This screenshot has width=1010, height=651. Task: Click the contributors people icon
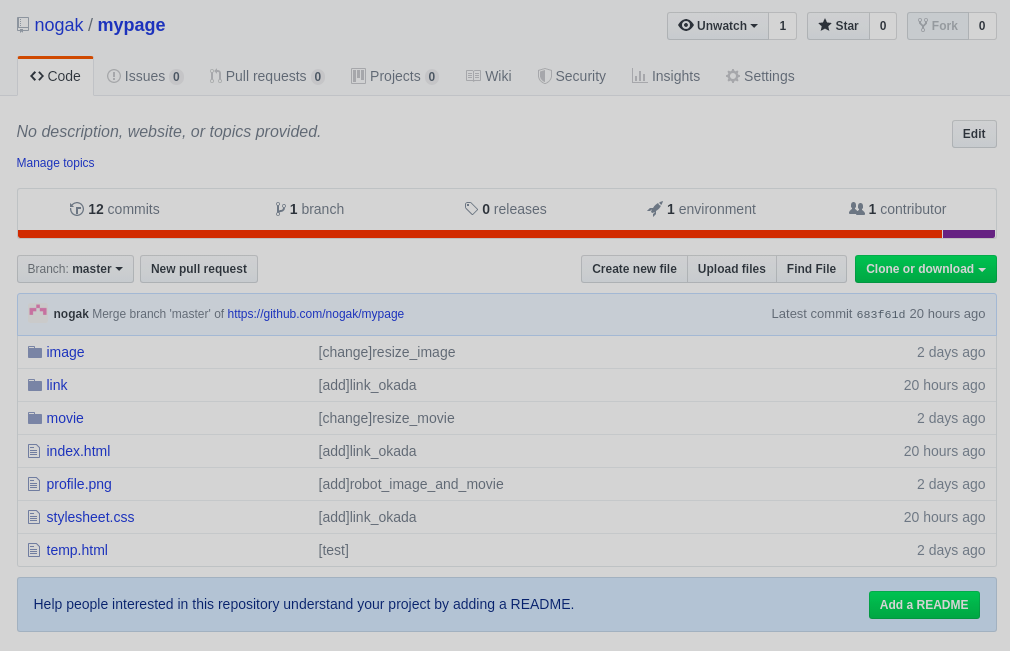(x=857, y=209)
